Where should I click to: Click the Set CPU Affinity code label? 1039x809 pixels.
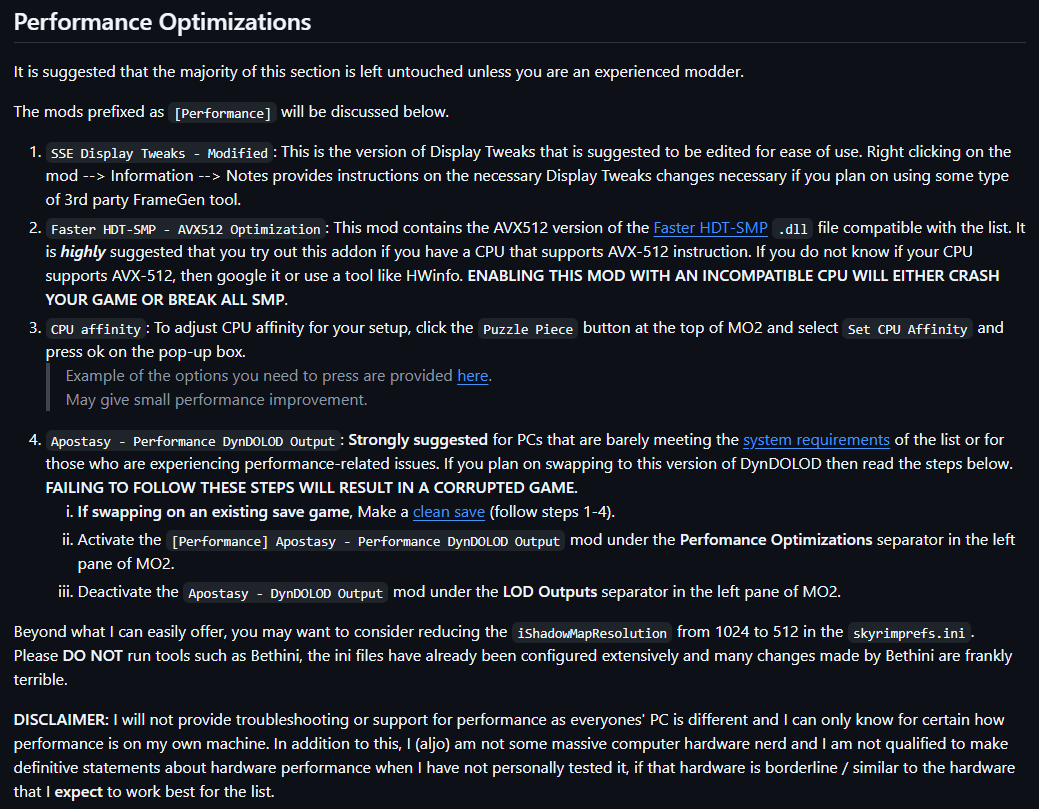click(x=907, y=329)
